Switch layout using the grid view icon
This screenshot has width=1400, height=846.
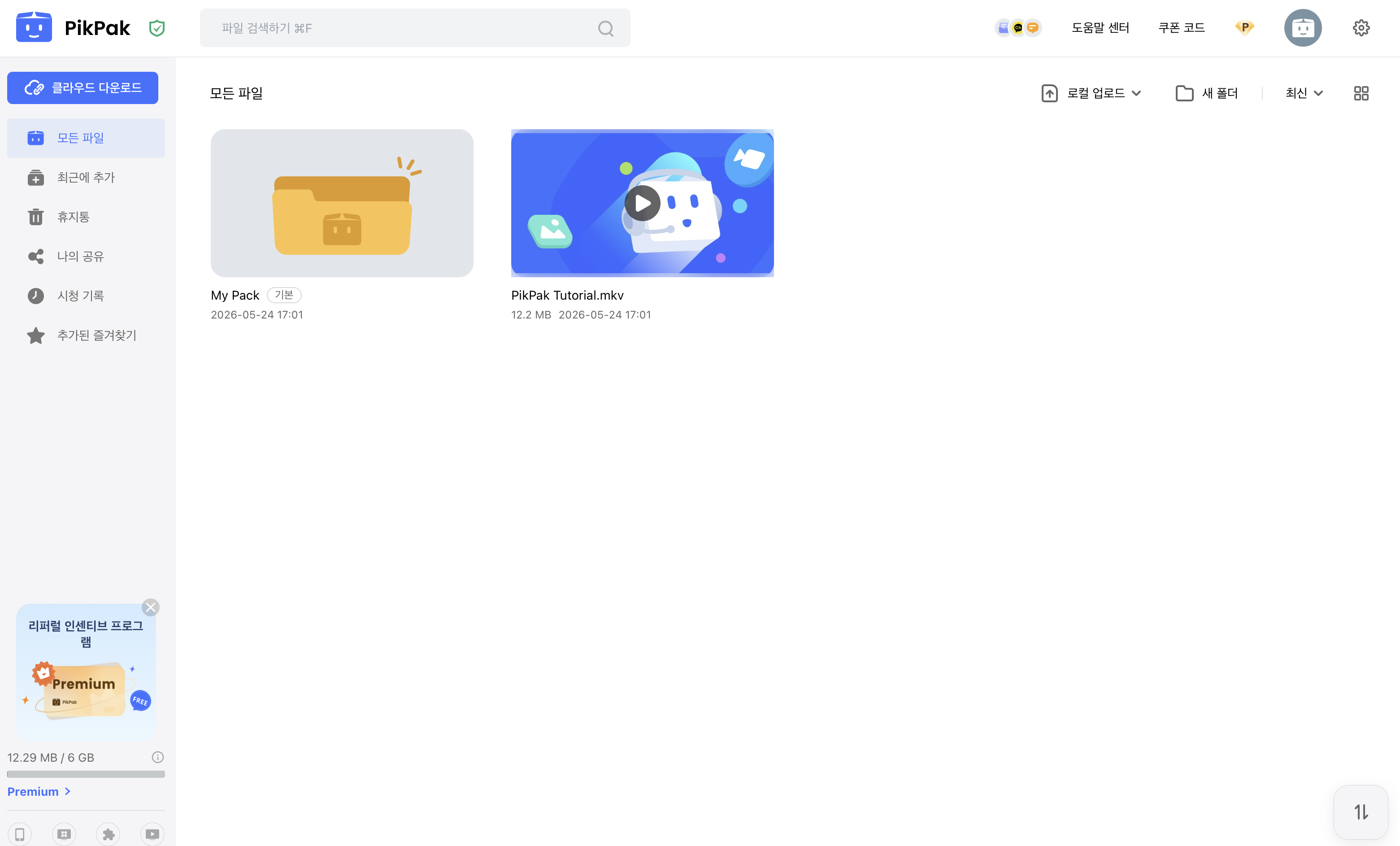coord(1361,93)
